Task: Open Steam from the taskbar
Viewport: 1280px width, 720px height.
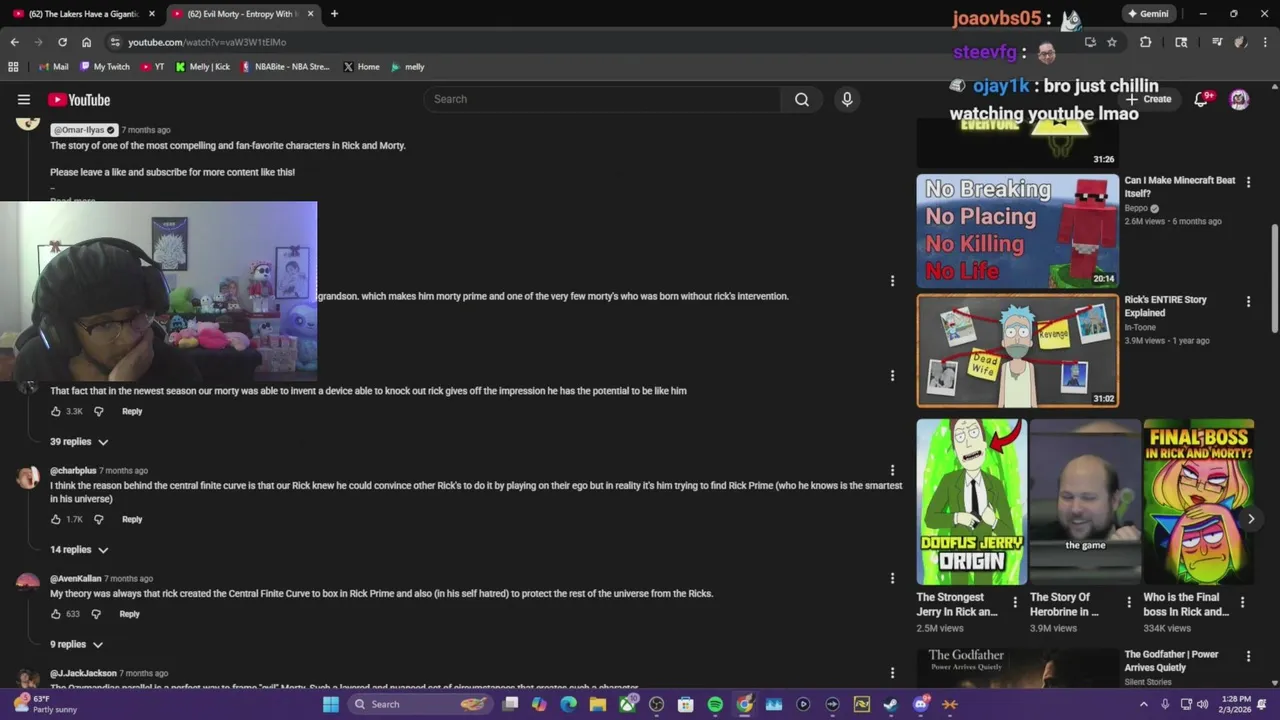Action: 890,704
